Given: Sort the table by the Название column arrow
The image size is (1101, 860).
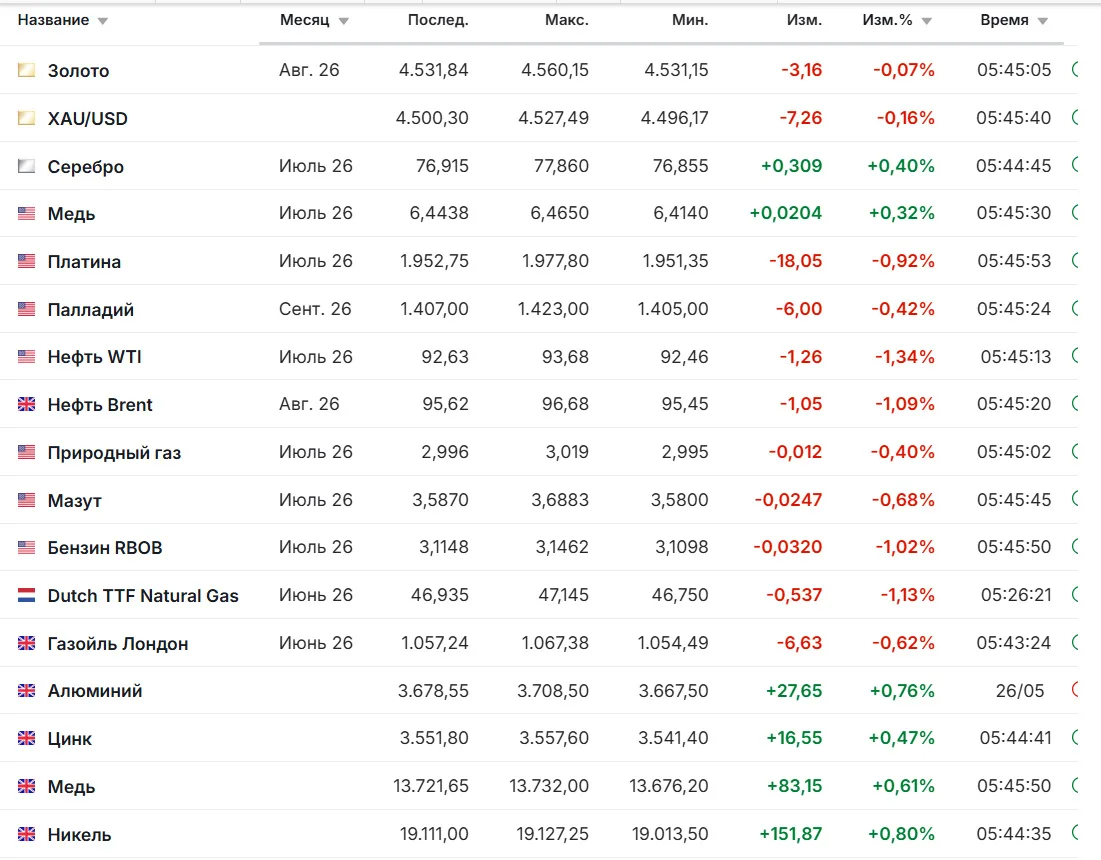Looking at the screenshot, I should click(103, 21).
